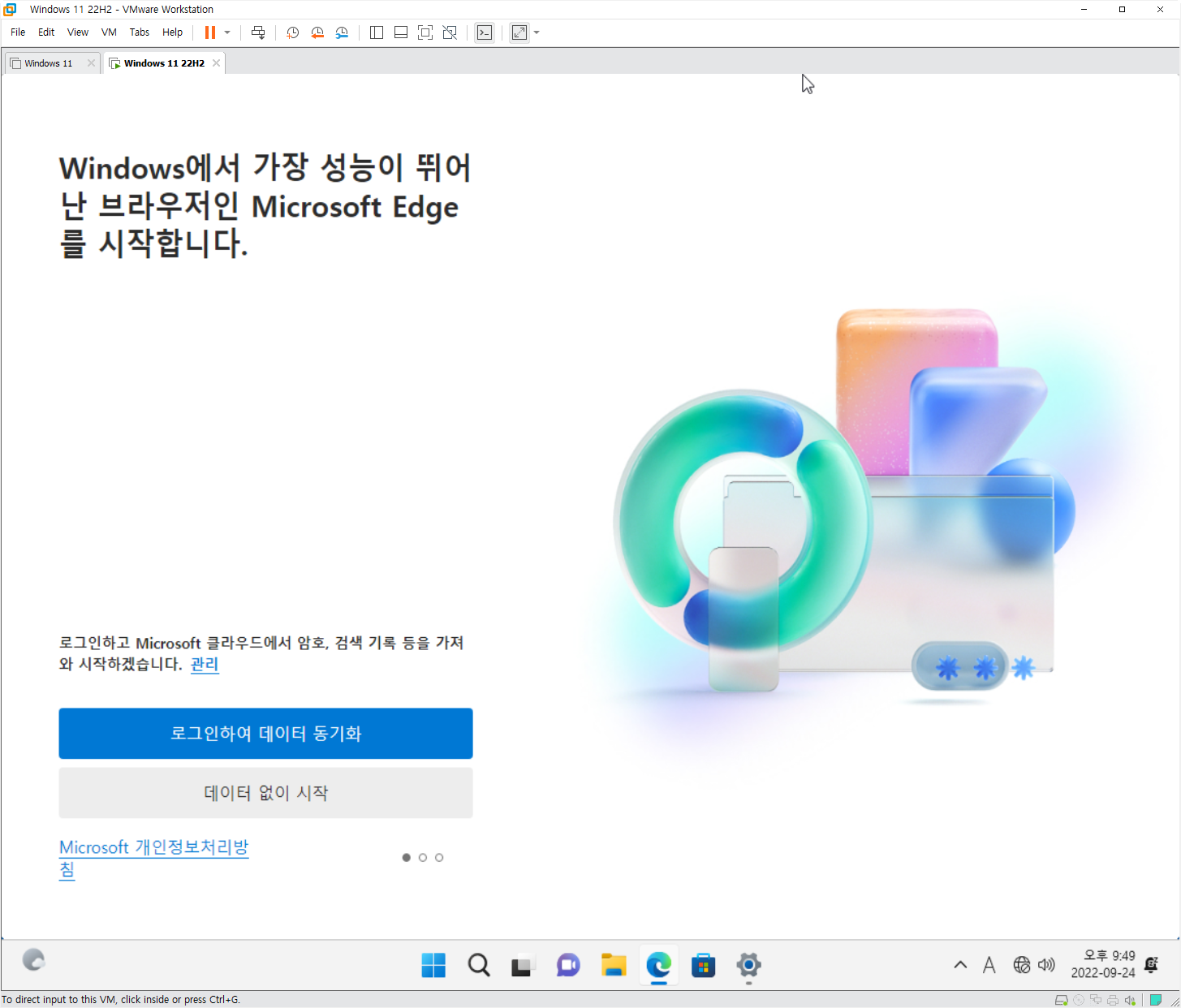The width and height of the screenshot is (1181, 1008).
Task: Open the snapshot manager
Action: tap(342, 32)
